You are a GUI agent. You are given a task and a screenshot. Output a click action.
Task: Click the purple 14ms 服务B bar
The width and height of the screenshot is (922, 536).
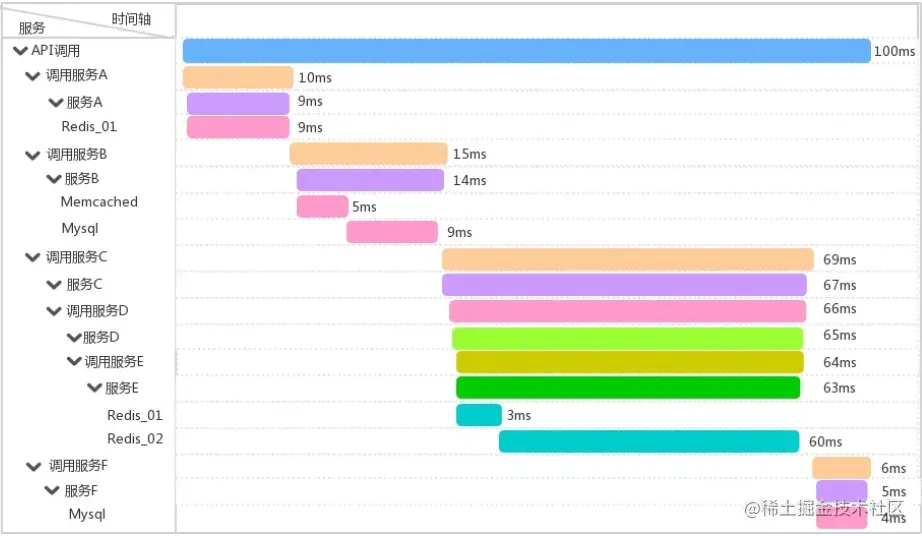370,180
